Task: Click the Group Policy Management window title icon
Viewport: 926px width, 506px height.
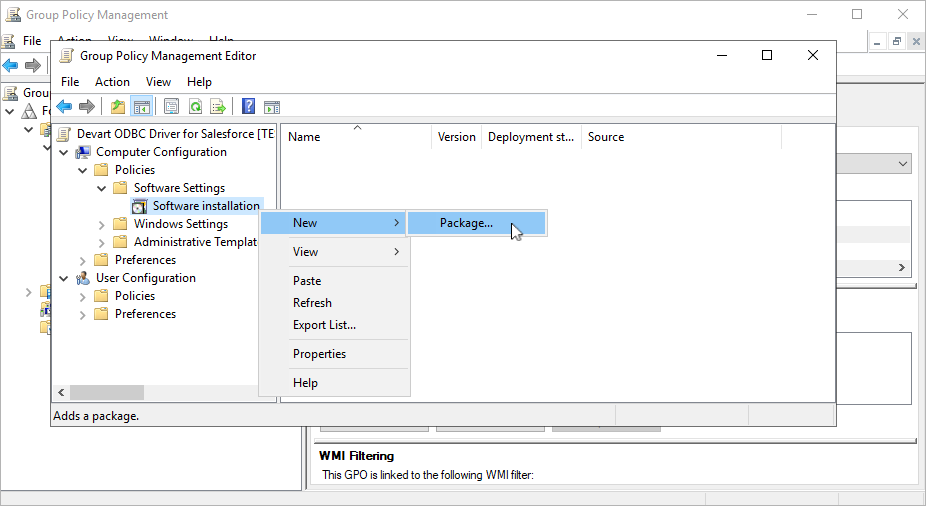Action: click(x=12, y=14)
